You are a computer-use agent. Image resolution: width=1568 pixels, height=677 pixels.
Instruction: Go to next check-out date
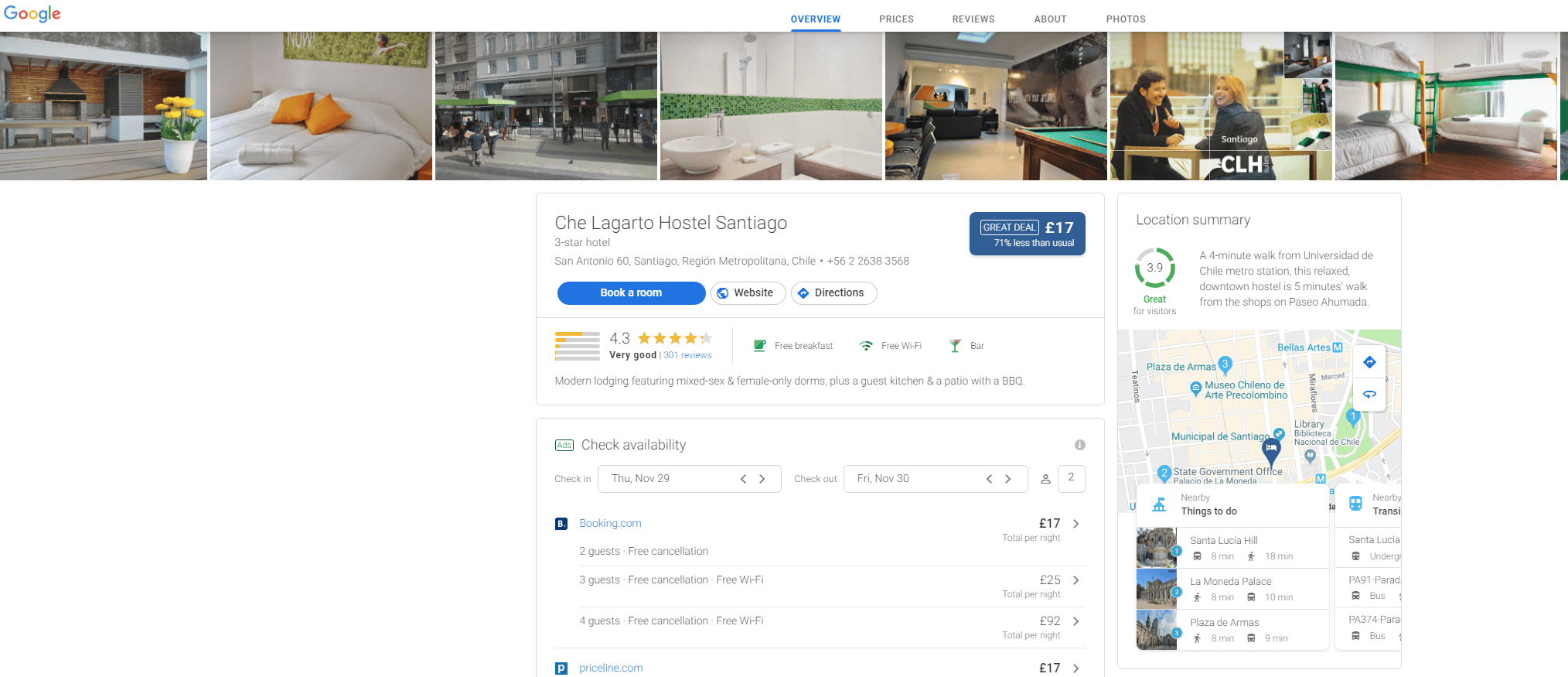[x=1007, y=479]
